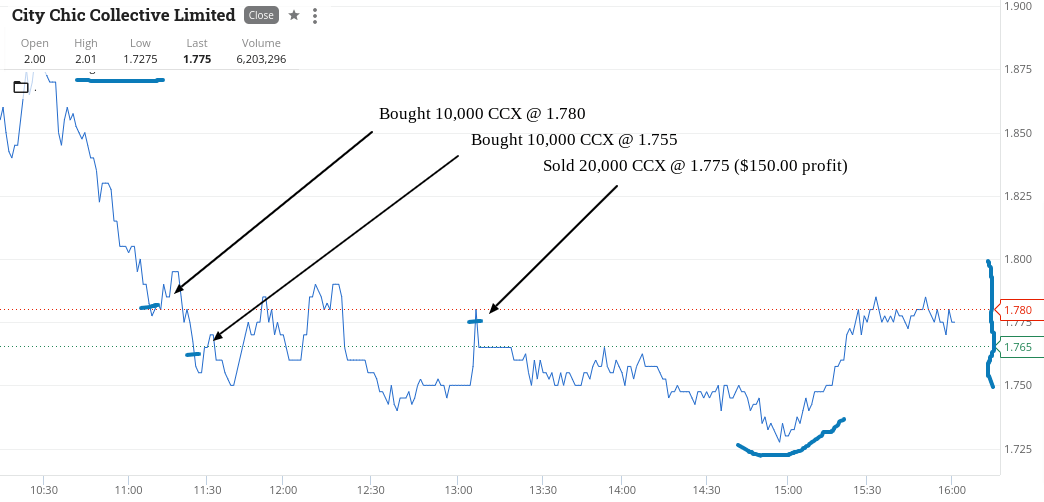The height and width of the screenshot is (502, 1044).
Task: Click the 1.800 price axis label
Action: point(1017,259)
